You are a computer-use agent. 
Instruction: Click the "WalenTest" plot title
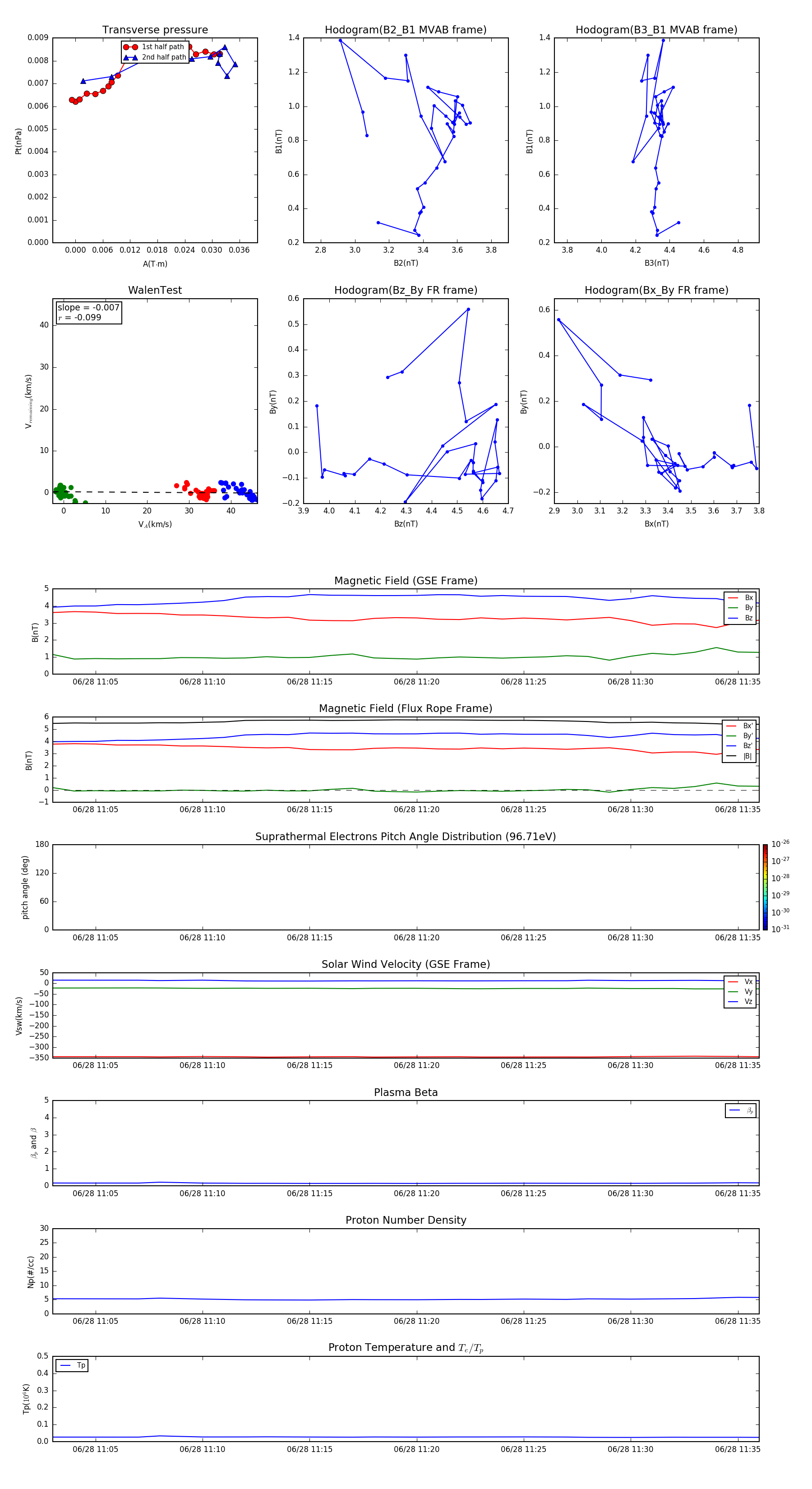[x=155, y=290]
